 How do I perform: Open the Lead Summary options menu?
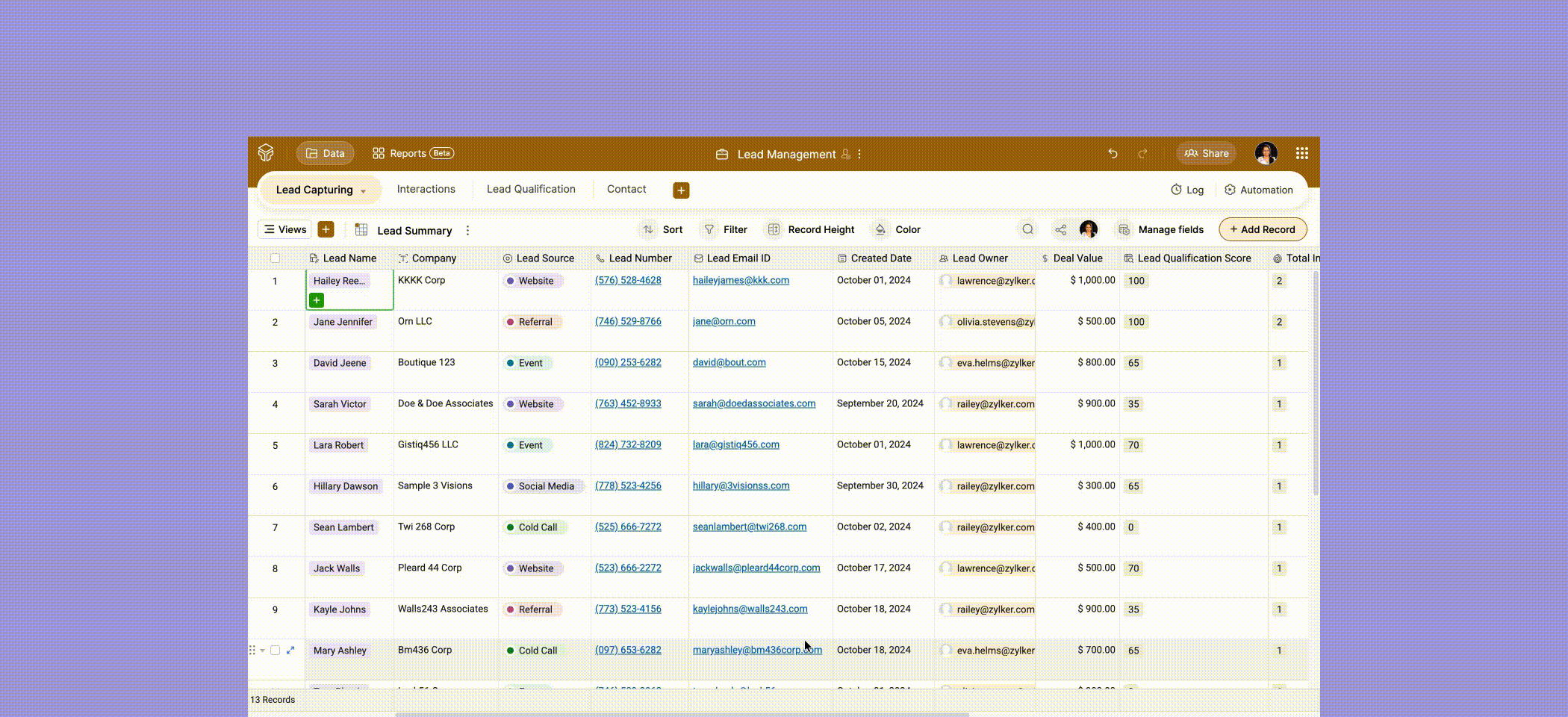(x=467, y=230)
